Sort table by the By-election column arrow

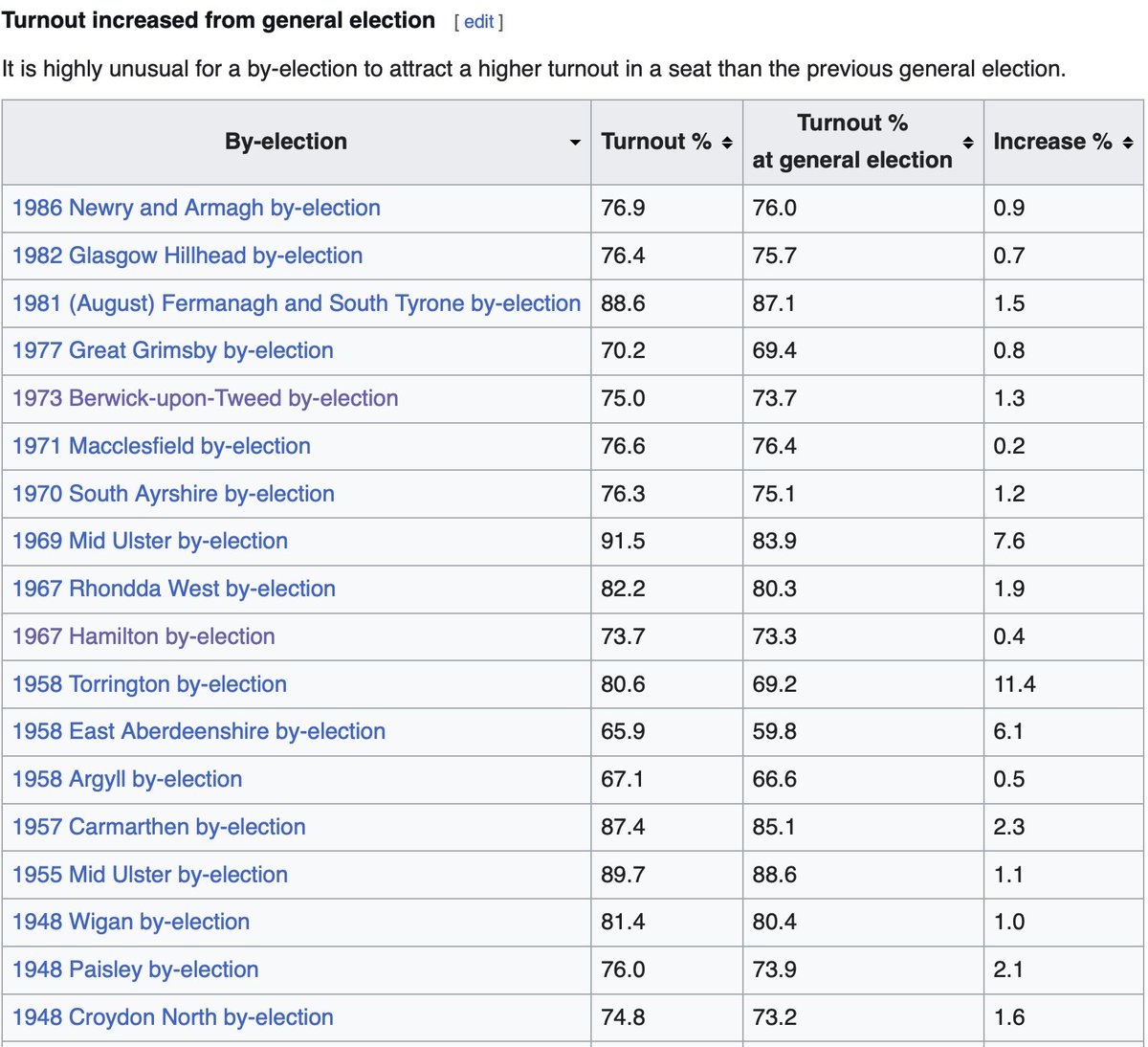575,143
